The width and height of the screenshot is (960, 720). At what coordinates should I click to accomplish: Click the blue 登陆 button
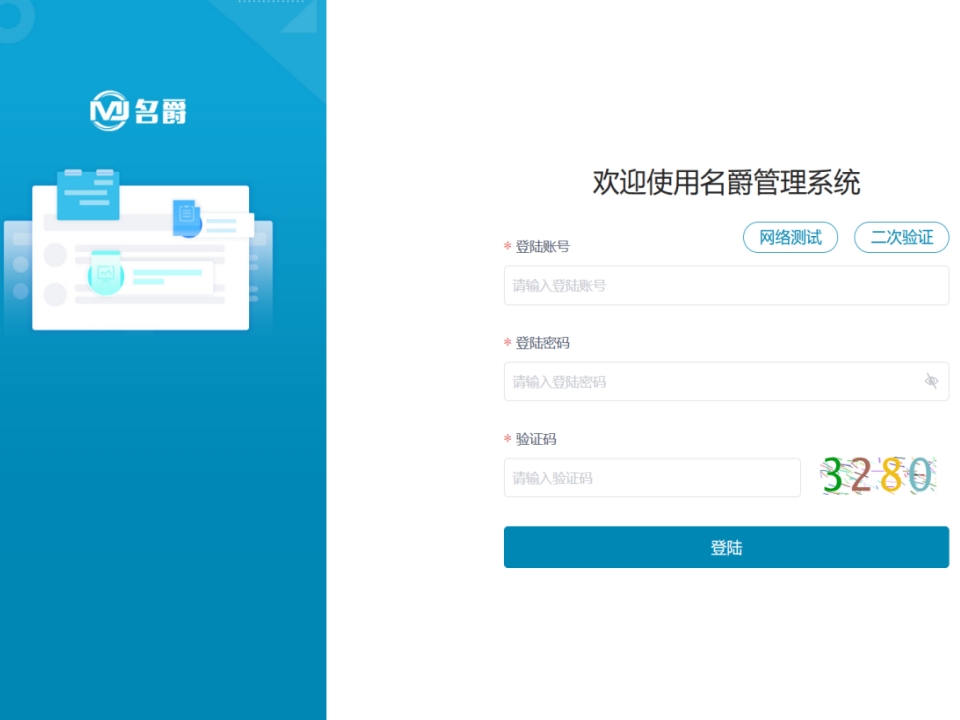tap(726, 547)
